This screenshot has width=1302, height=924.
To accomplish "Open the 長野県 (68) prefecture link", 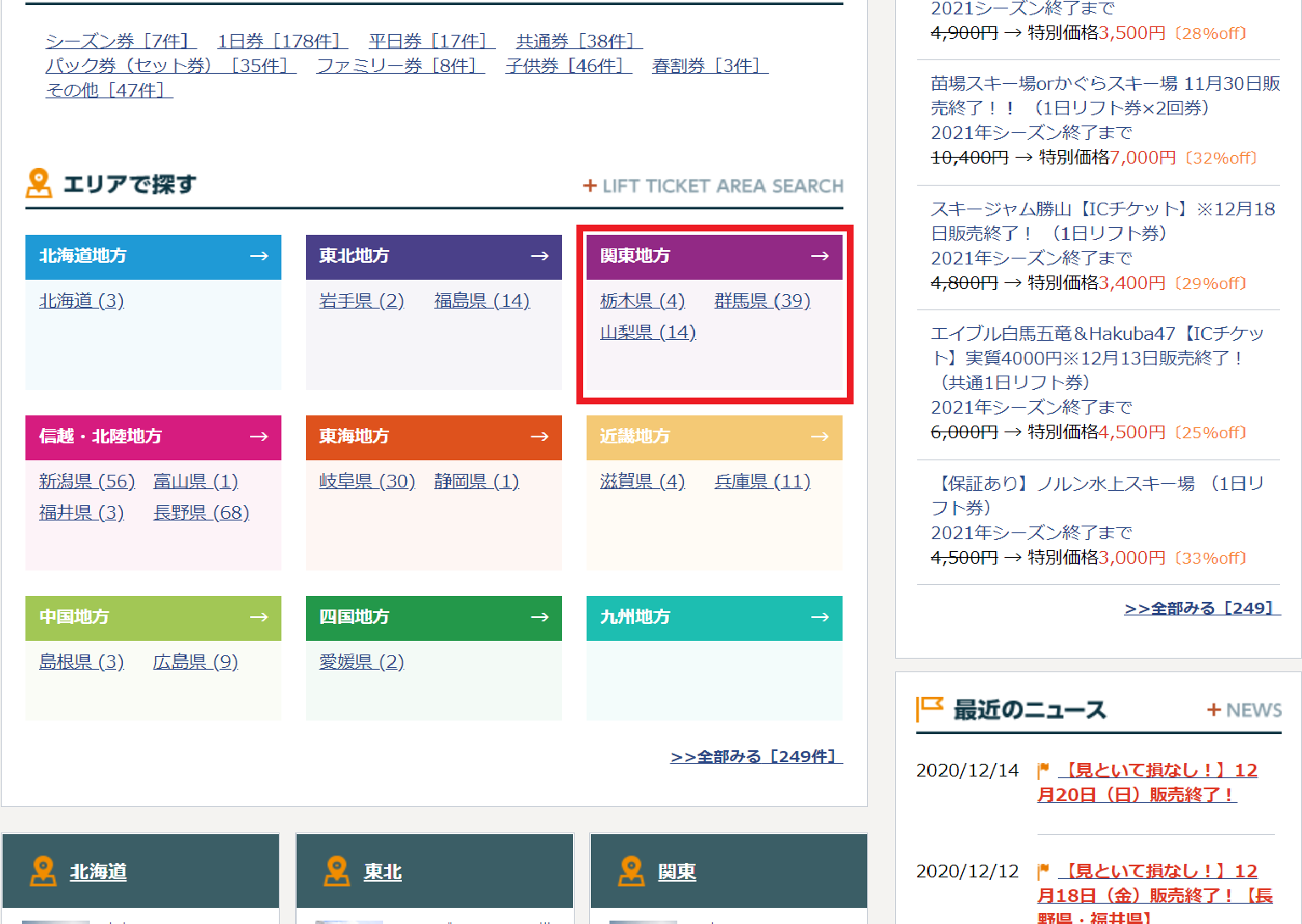I will click(201, 513).
